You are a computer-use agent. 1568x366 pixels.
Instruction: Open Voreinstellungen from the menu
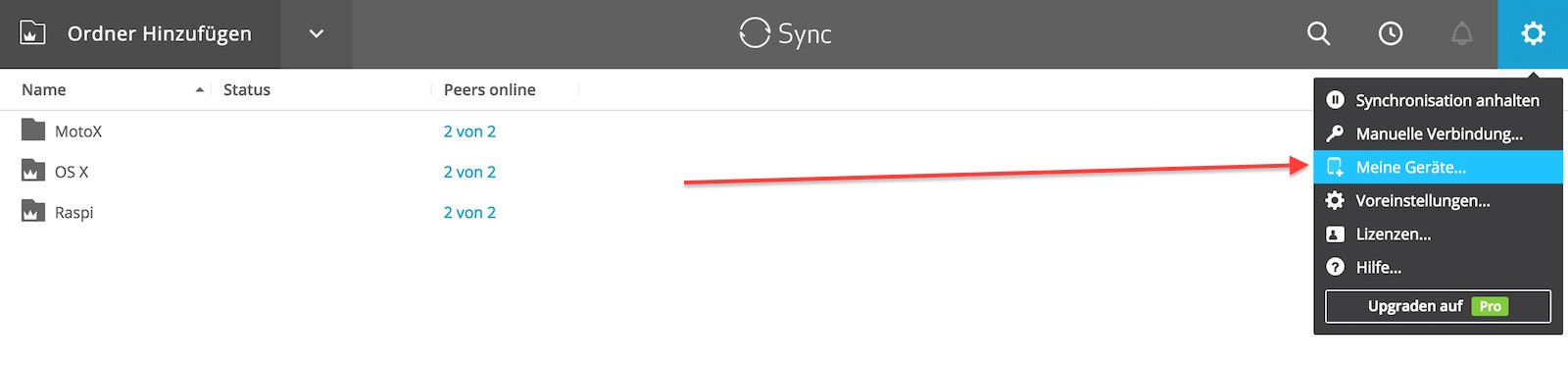point(1438,200)
